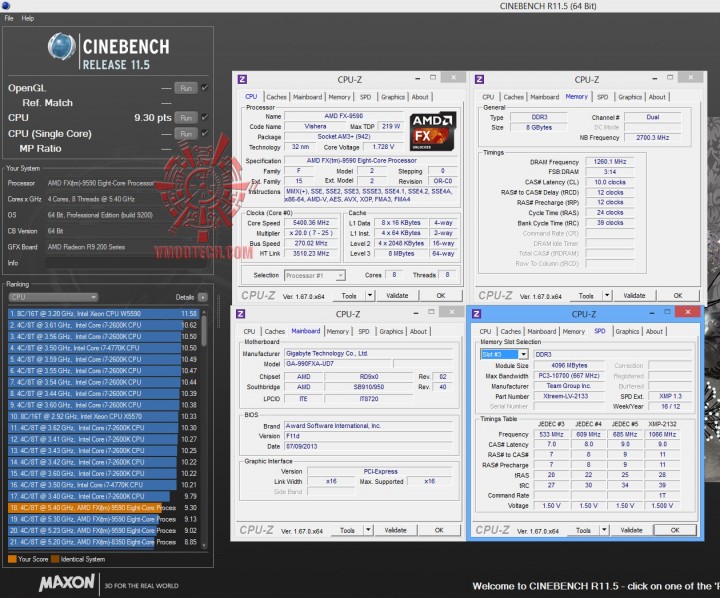Run the OpenGL benchmark
Image resolution: width=720 pixels, height=598 pixels.
coord(186,88)
